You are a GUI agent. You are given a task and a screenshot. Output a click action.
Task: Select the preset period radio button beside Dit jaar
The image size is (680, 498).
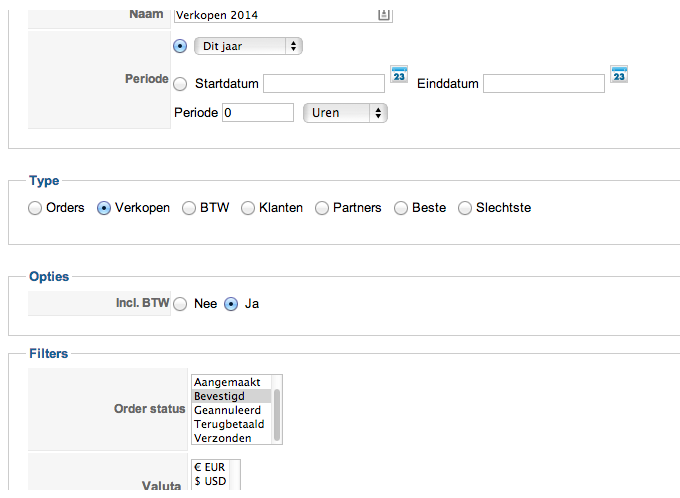point(180,46)
